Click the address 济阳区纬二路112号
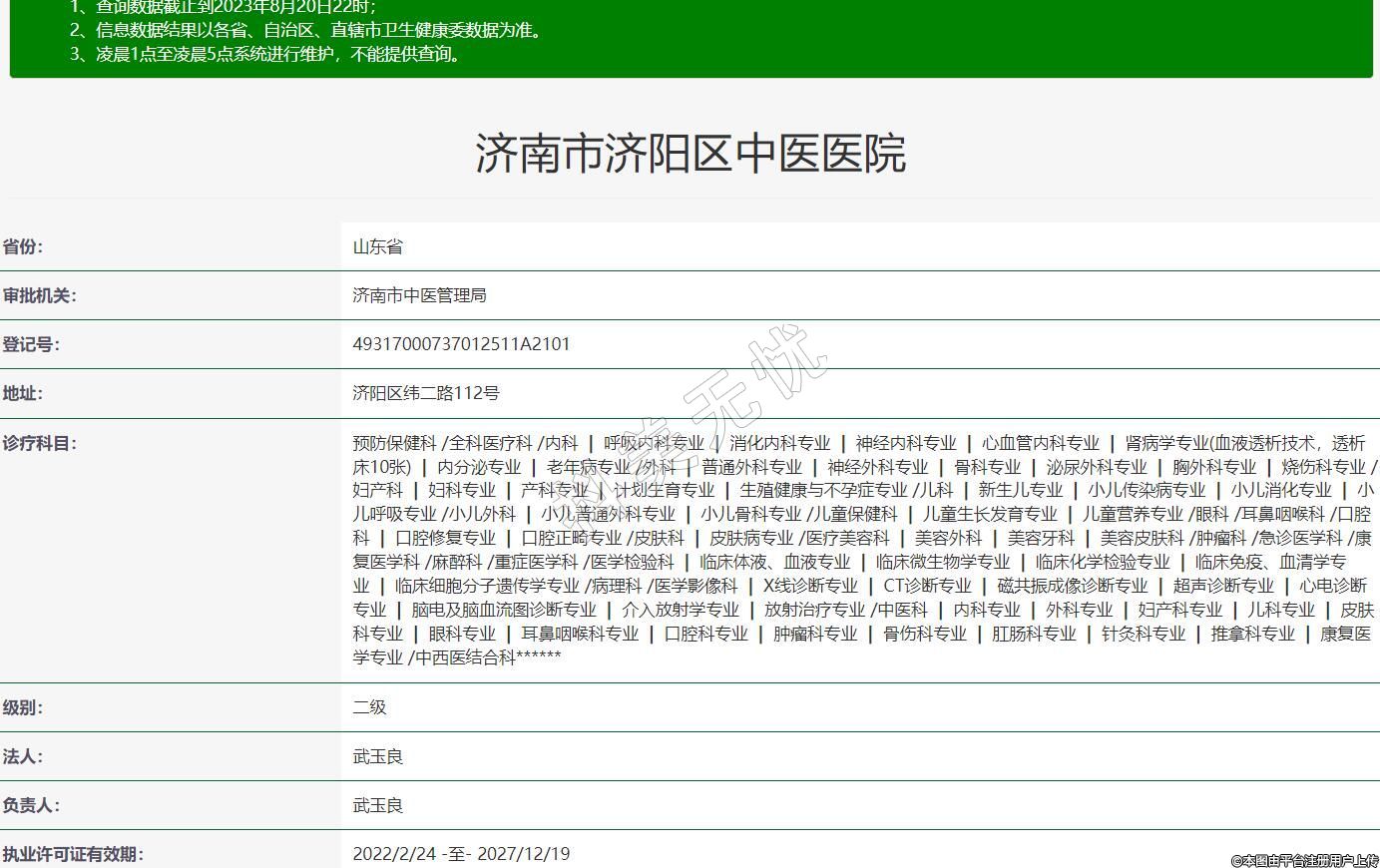1380x868 pixels. [x=425, y=394]
